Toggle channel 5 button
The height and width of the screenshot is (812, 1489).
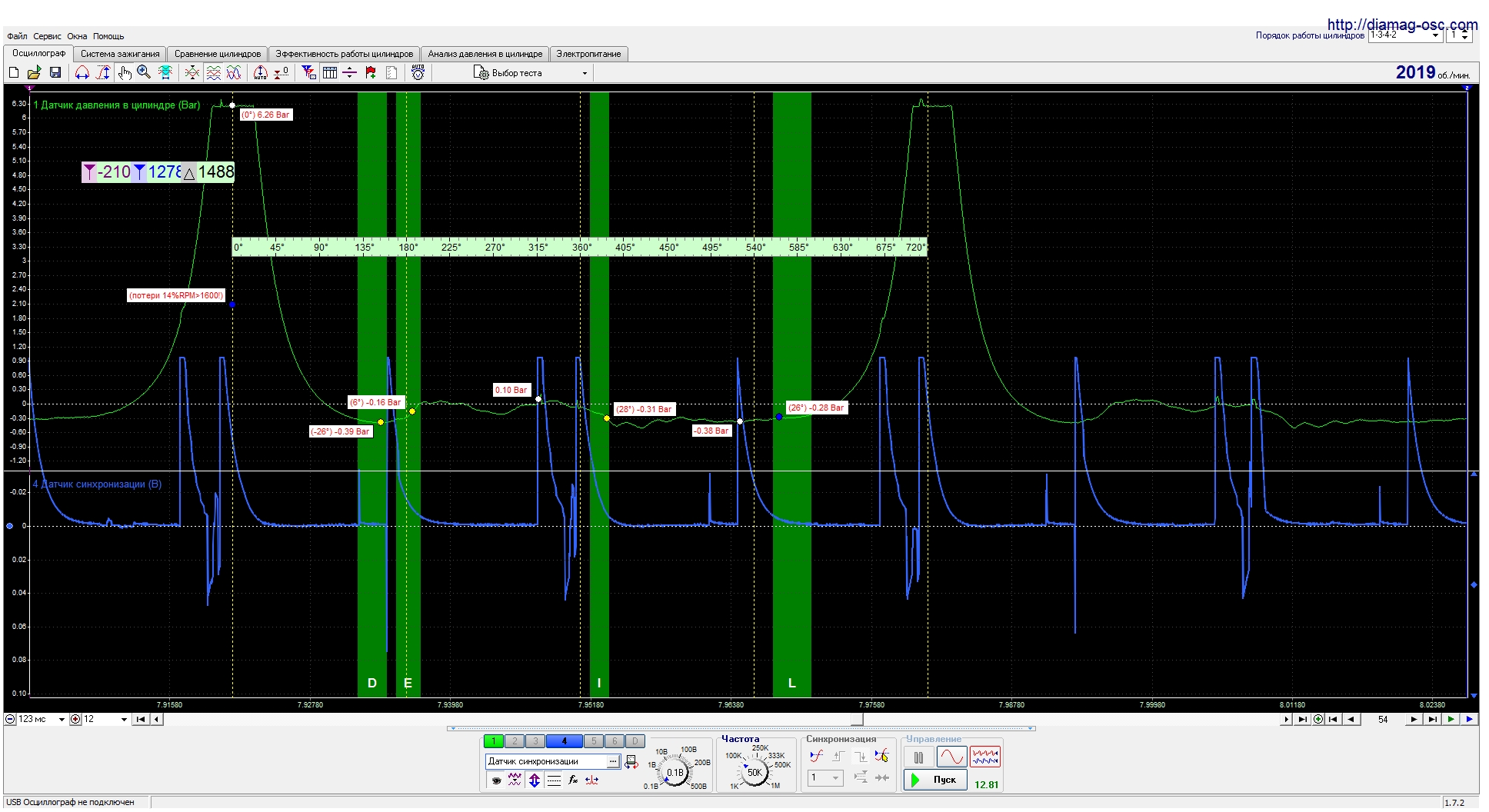(x=594, y=741)
